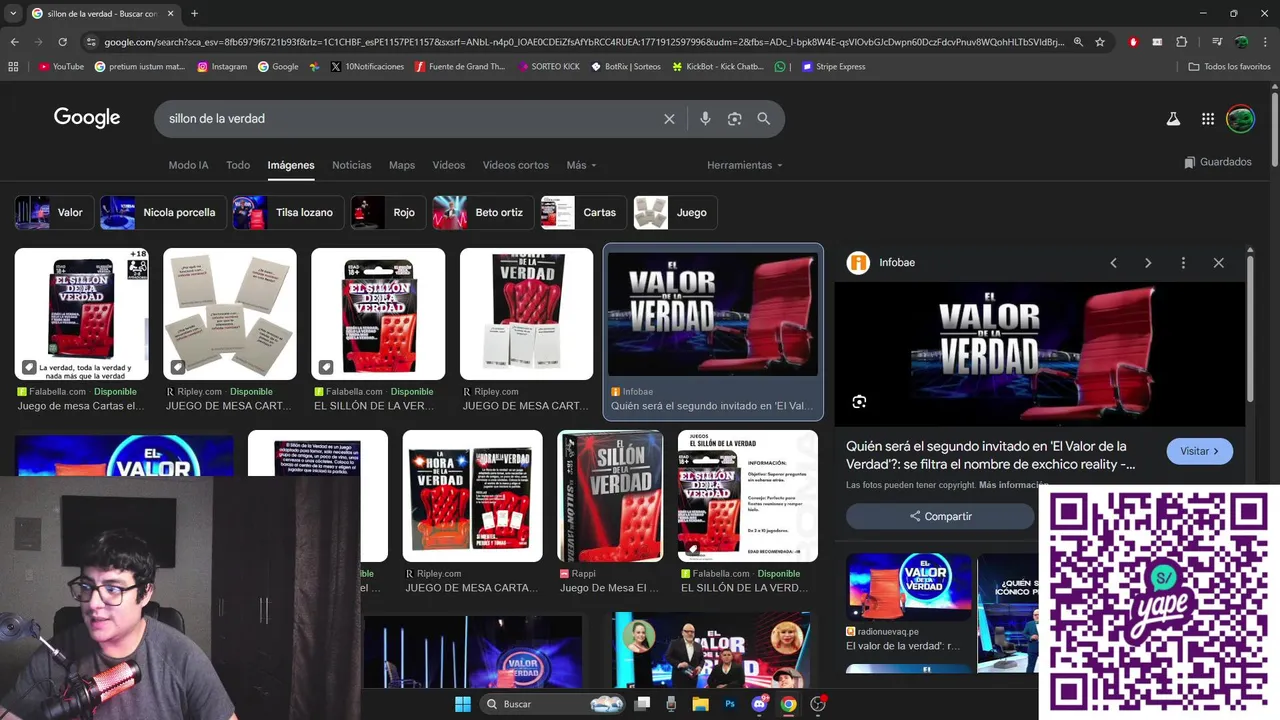Screen dimensions: 1280x720
Task: Open the SORTEO KICK bookmark
Action: (549, 67)
